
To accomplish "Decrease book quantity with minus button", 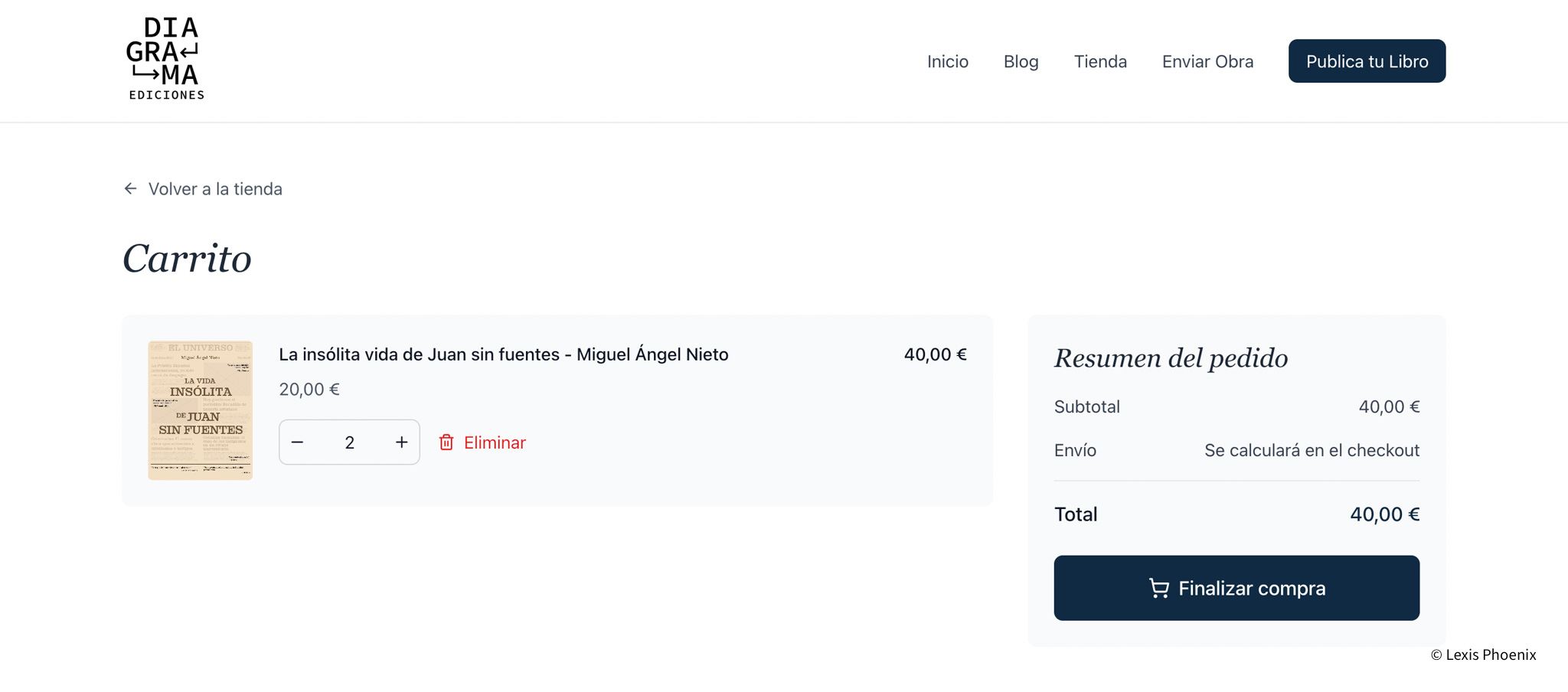I will [x=298, y=442].
